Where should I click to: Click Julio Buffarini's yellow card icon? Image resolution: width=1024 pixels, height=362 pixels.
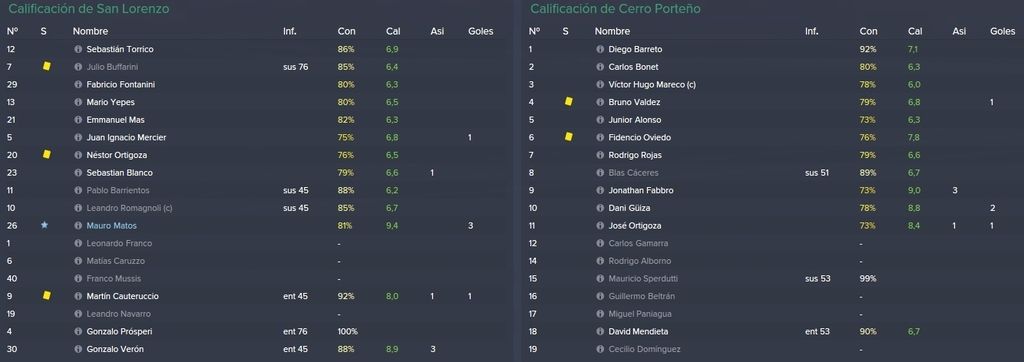[46, 67]
